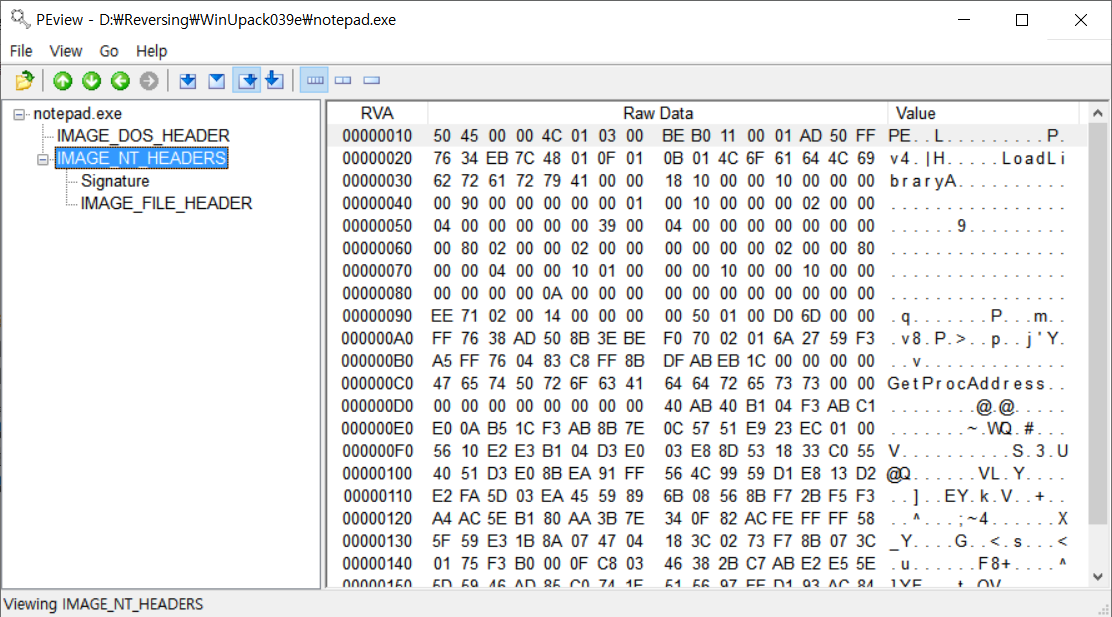Image resolution: width=1112 pixels, height=617 pixels.
Task: Click 'Viewing IMAGE_NT_HEADERS' status bar text
Action: coord(104,604)
